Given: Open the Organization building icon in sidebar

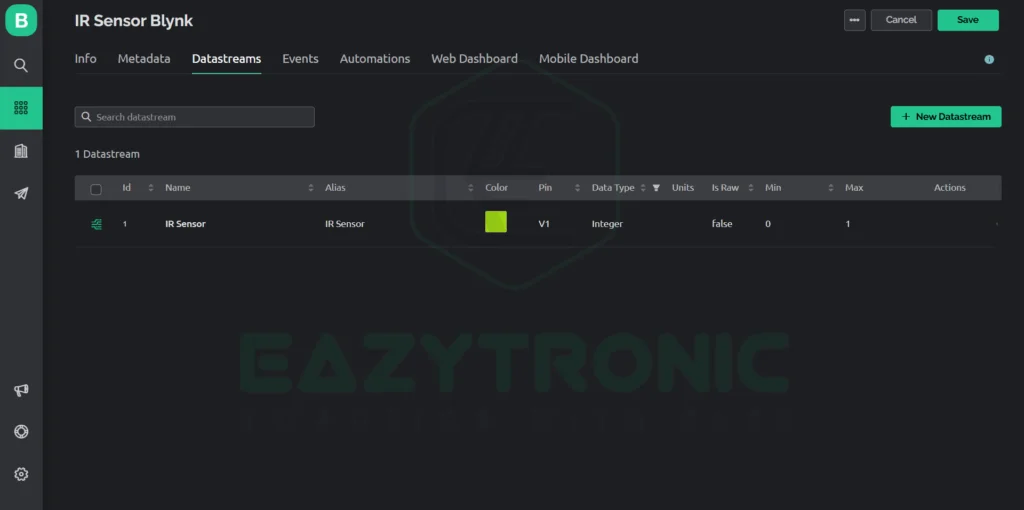Looking at the screenshot, I should click(x=21, y=151).
